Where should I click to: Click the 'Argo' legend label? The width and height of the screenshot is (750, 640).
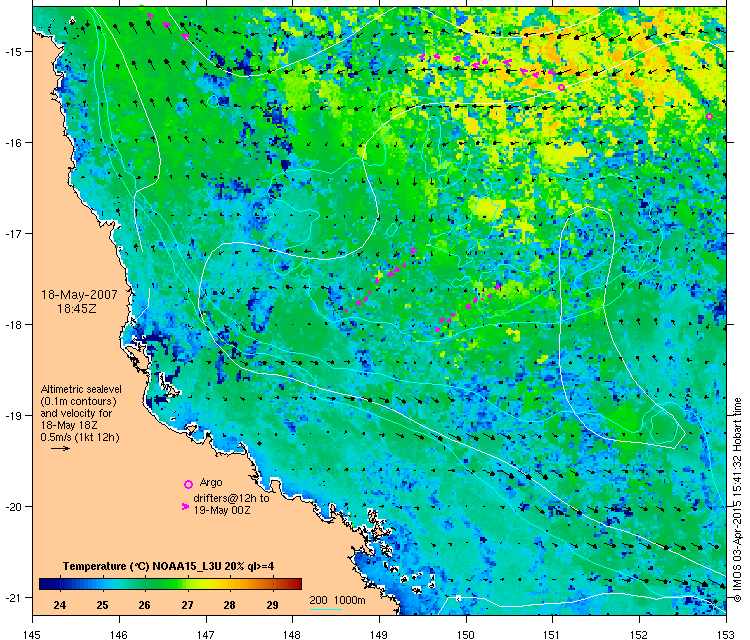click(211, 482)
